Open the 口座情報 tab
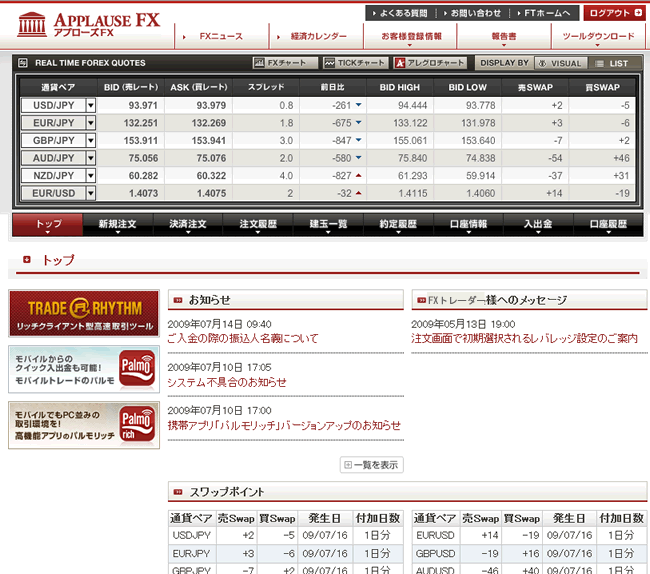 pyautogui.click(x=468, y=225)
